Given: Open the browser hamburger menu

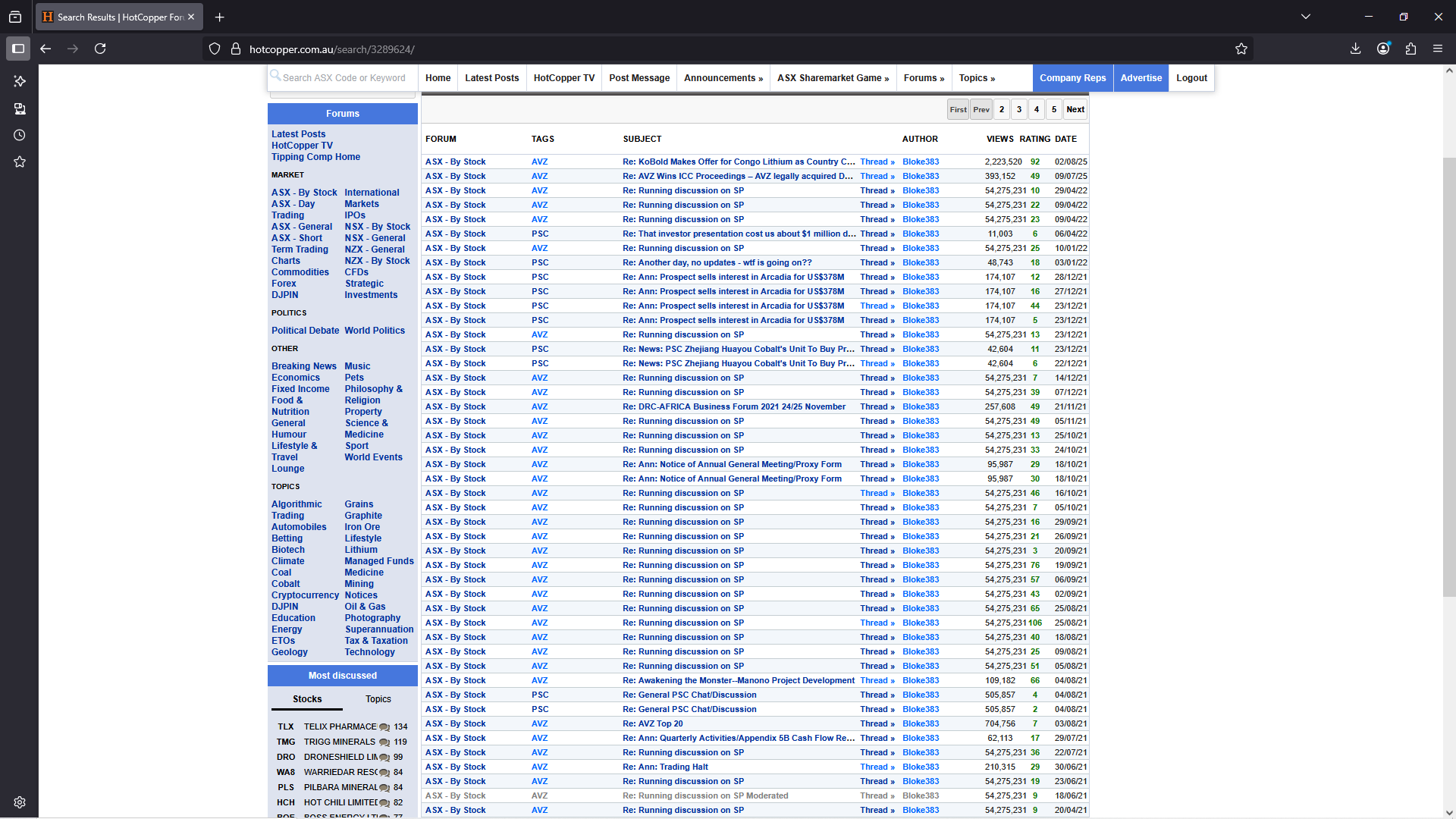Looking at the screenshot, I should [1438, 49].
